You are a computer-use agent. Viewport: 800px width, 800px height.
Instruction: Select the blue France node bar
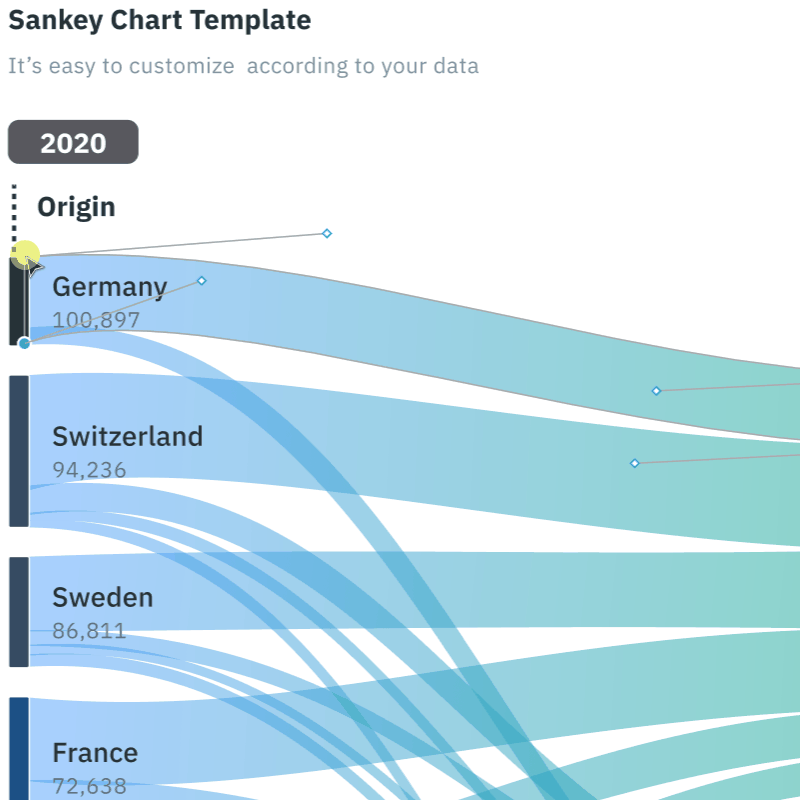[19, 748]
